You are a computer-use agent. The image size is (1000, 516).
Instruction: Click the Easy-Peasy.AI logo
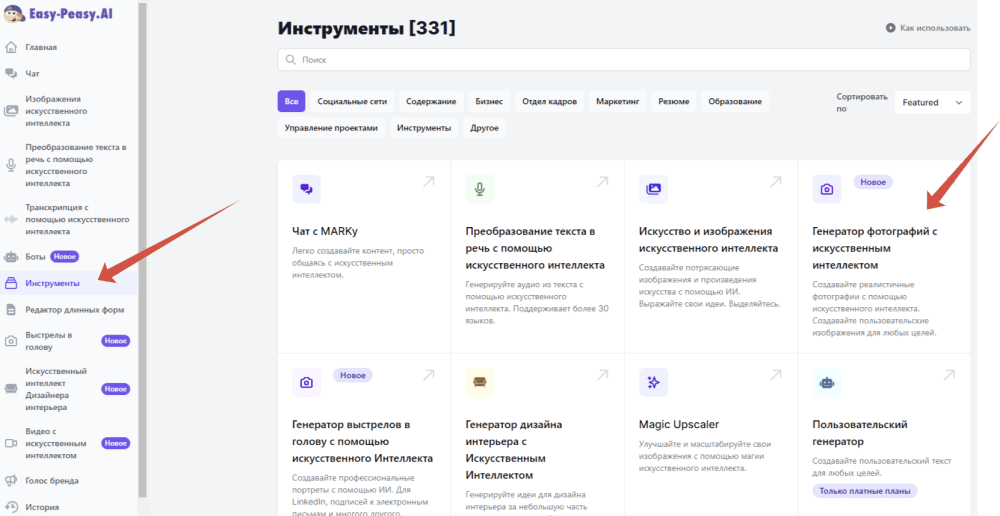point(59,13)
